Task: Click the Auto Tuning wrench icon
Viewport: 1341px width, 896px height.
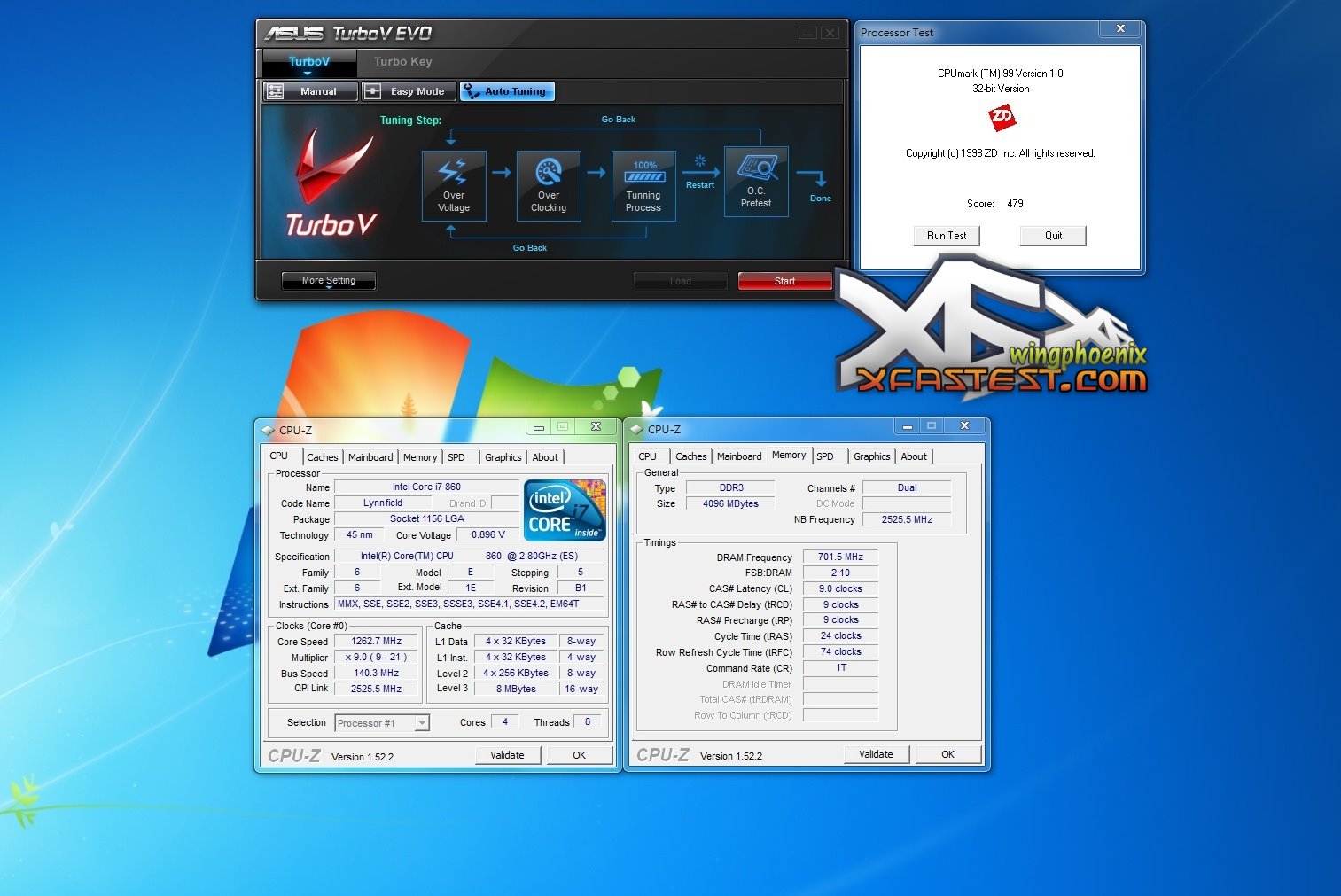Action: pos(471,91)
